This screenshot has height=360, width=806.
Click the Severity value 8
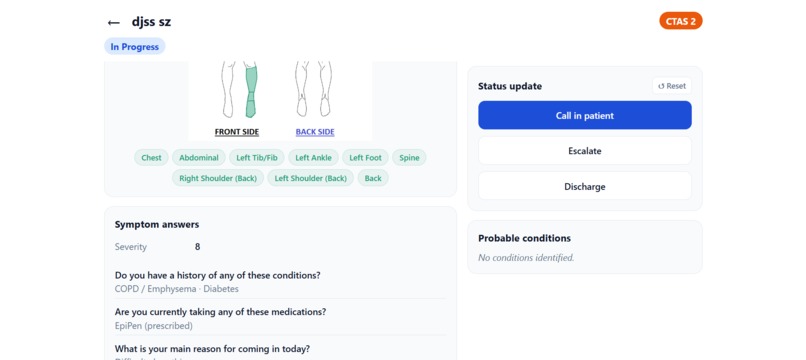click(x=197, y=247)
